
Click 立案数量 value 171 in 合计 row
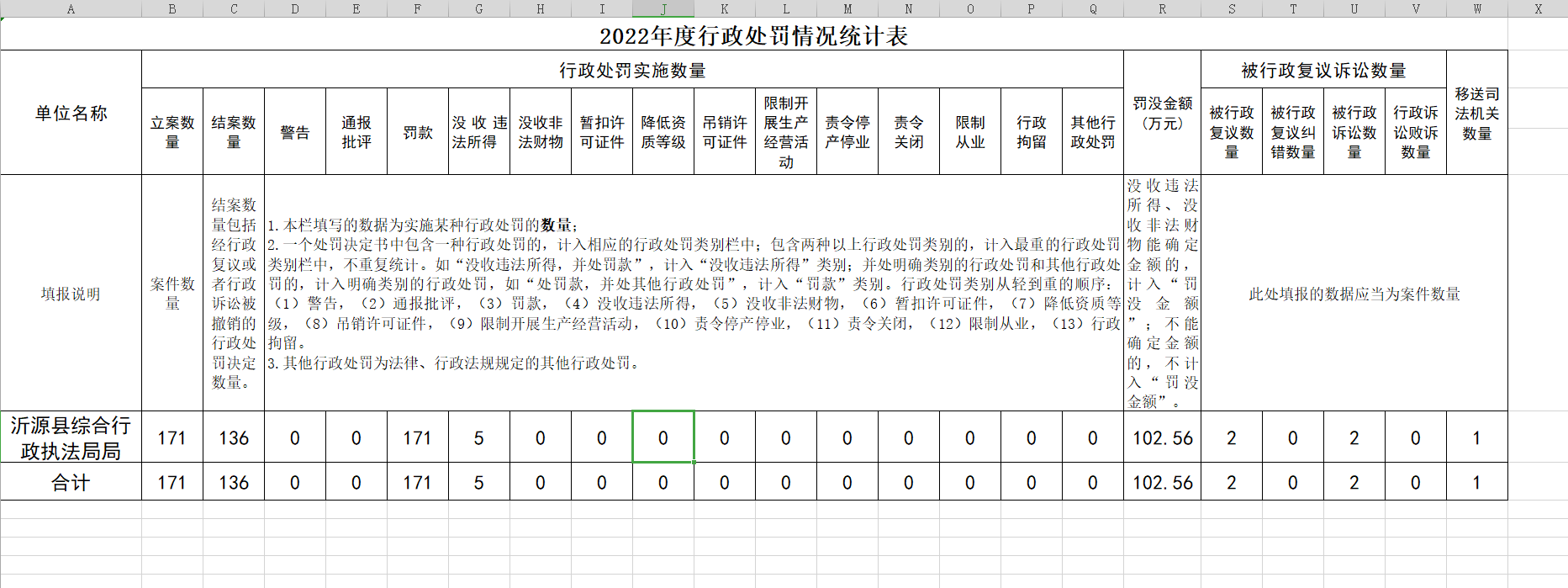[x=172, y=483]
